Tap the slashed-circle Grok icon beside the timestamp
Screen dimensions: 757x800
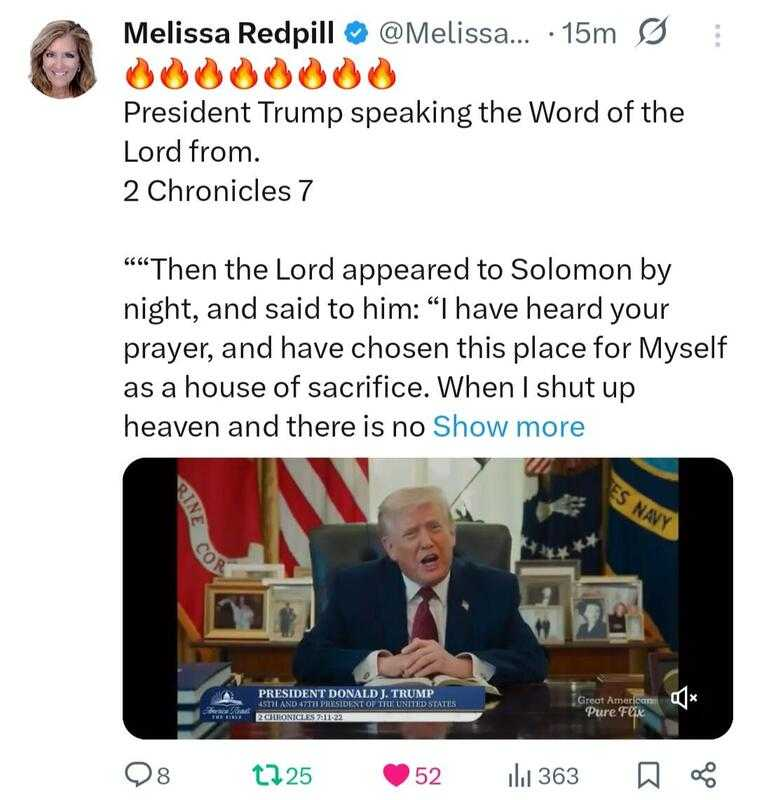point(651,34)
